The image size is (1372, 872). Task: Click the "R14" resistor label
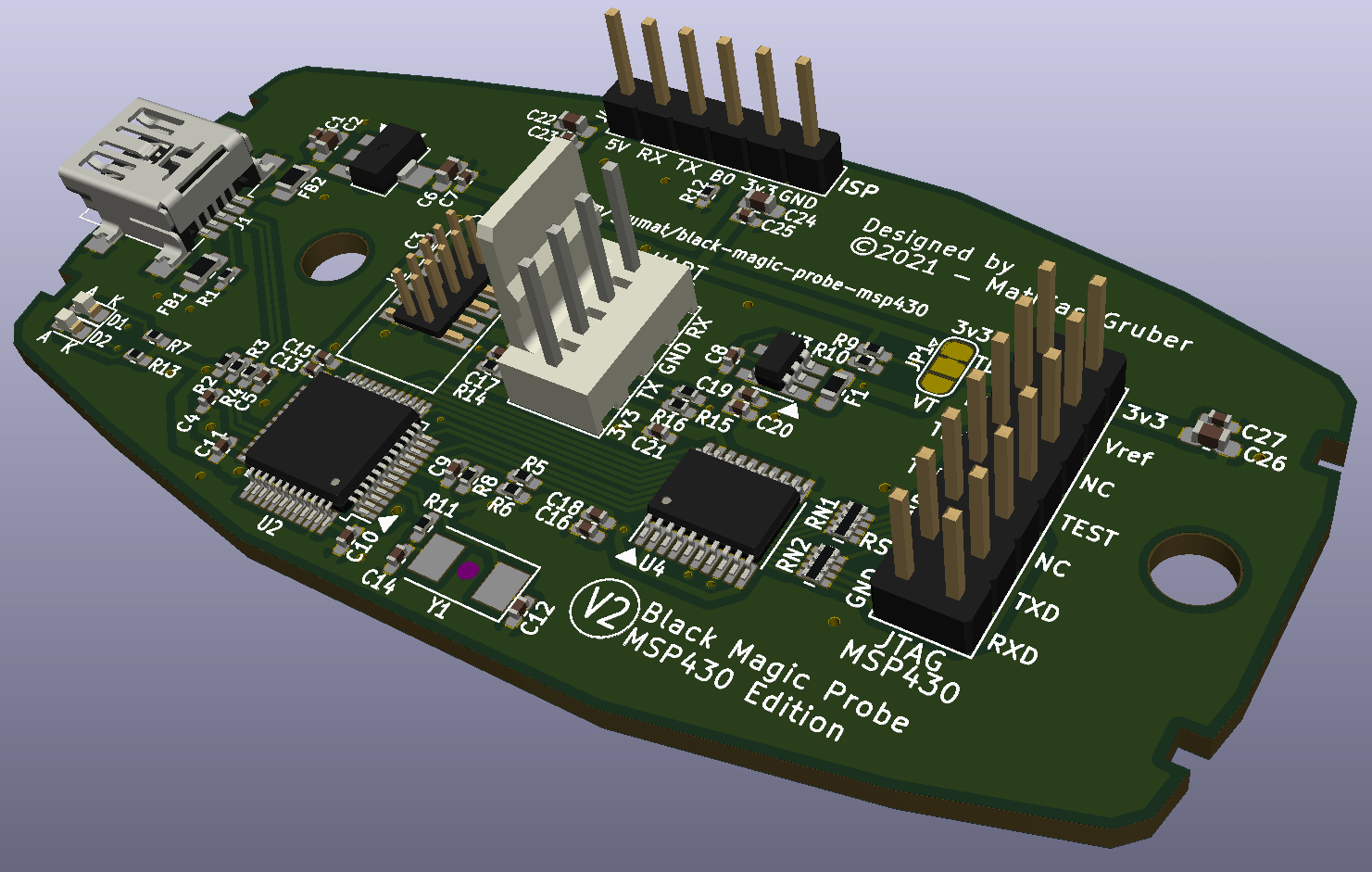470,395
